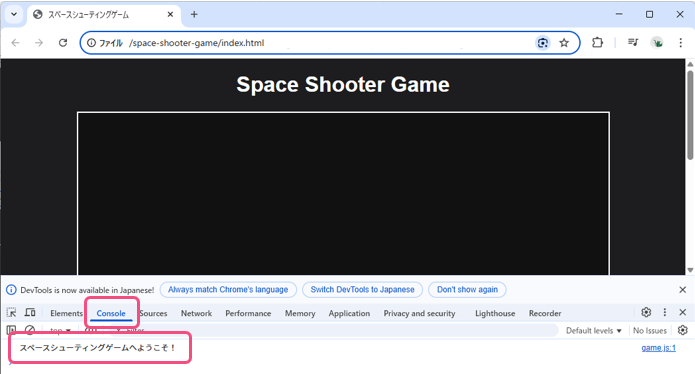The image size is (695, 374).
Task: Switch to the Recorder tab
Action: click(545, 313)
